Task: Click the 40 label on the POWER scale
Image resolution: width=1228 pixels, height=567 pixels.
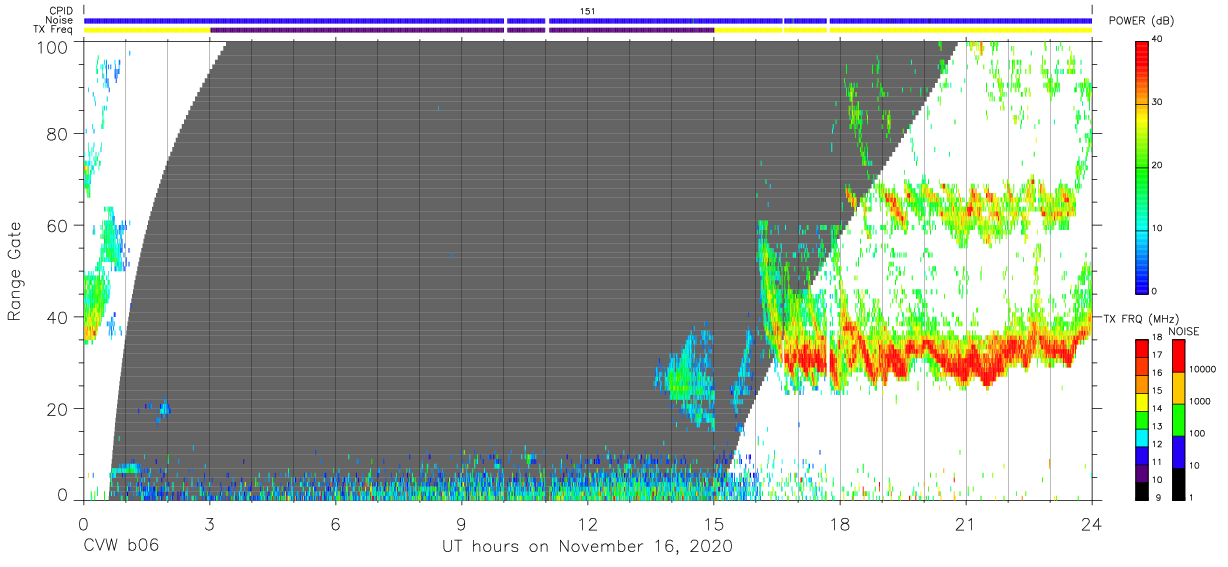Action: (x=1158, y=39)
